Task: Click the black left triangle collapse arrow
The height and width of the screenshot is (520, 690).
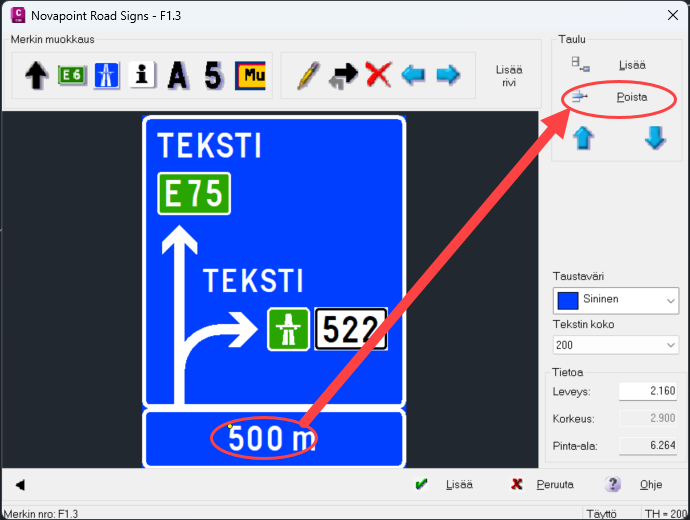Action: (20, 485)
